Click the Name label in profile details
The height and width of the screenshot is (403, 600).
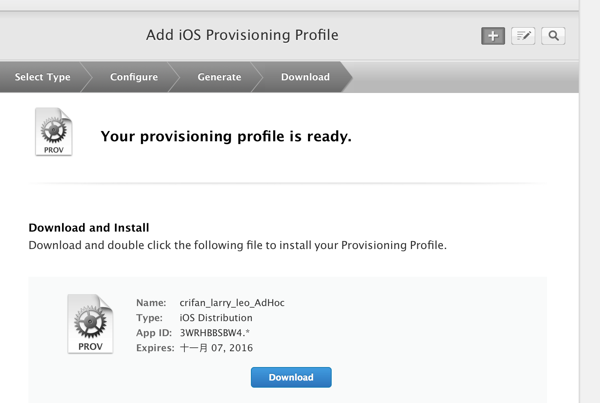[150, 303]
